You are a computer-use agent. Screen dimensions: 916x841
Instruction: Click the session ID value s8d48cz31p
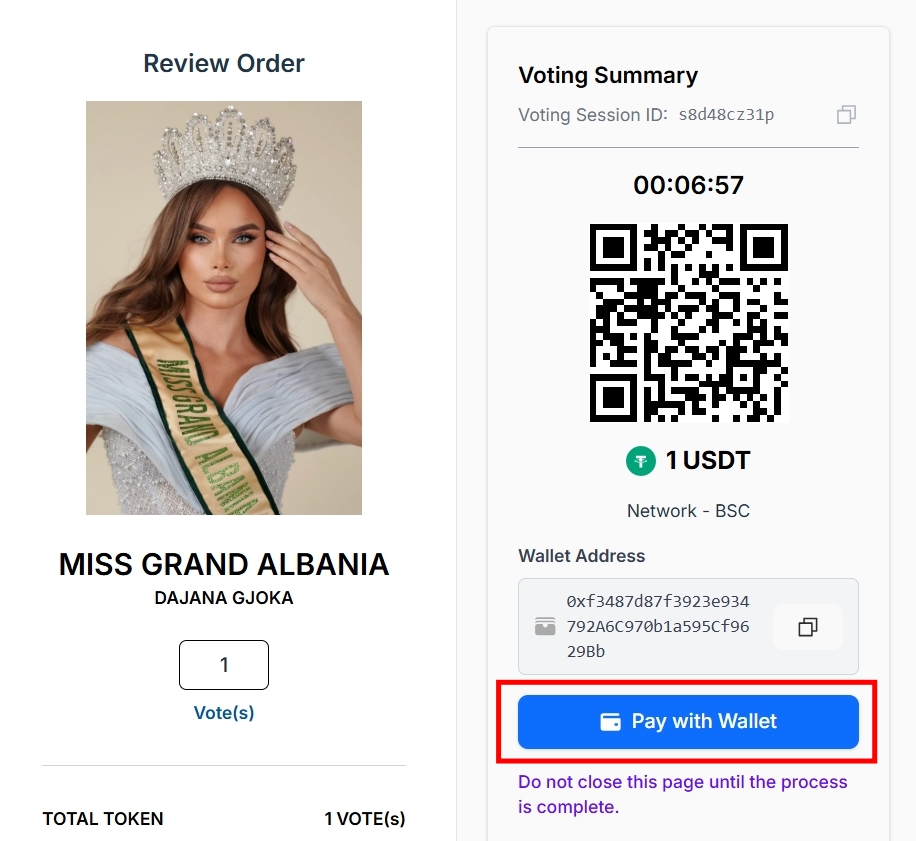click(726, 115)
